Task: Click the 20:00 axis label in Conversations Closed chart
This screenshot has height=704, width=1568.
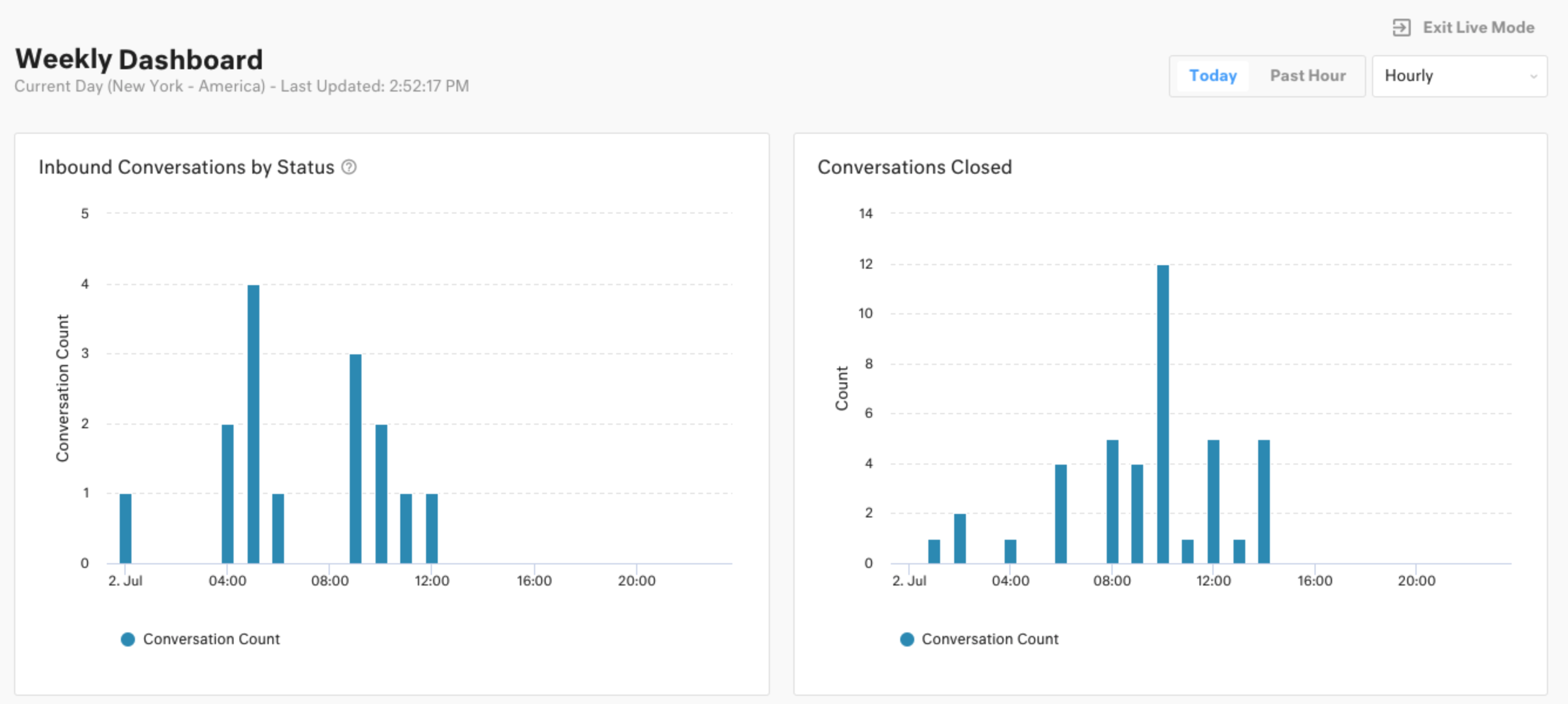Action: pyautogui.click(x=1416, y=580)
